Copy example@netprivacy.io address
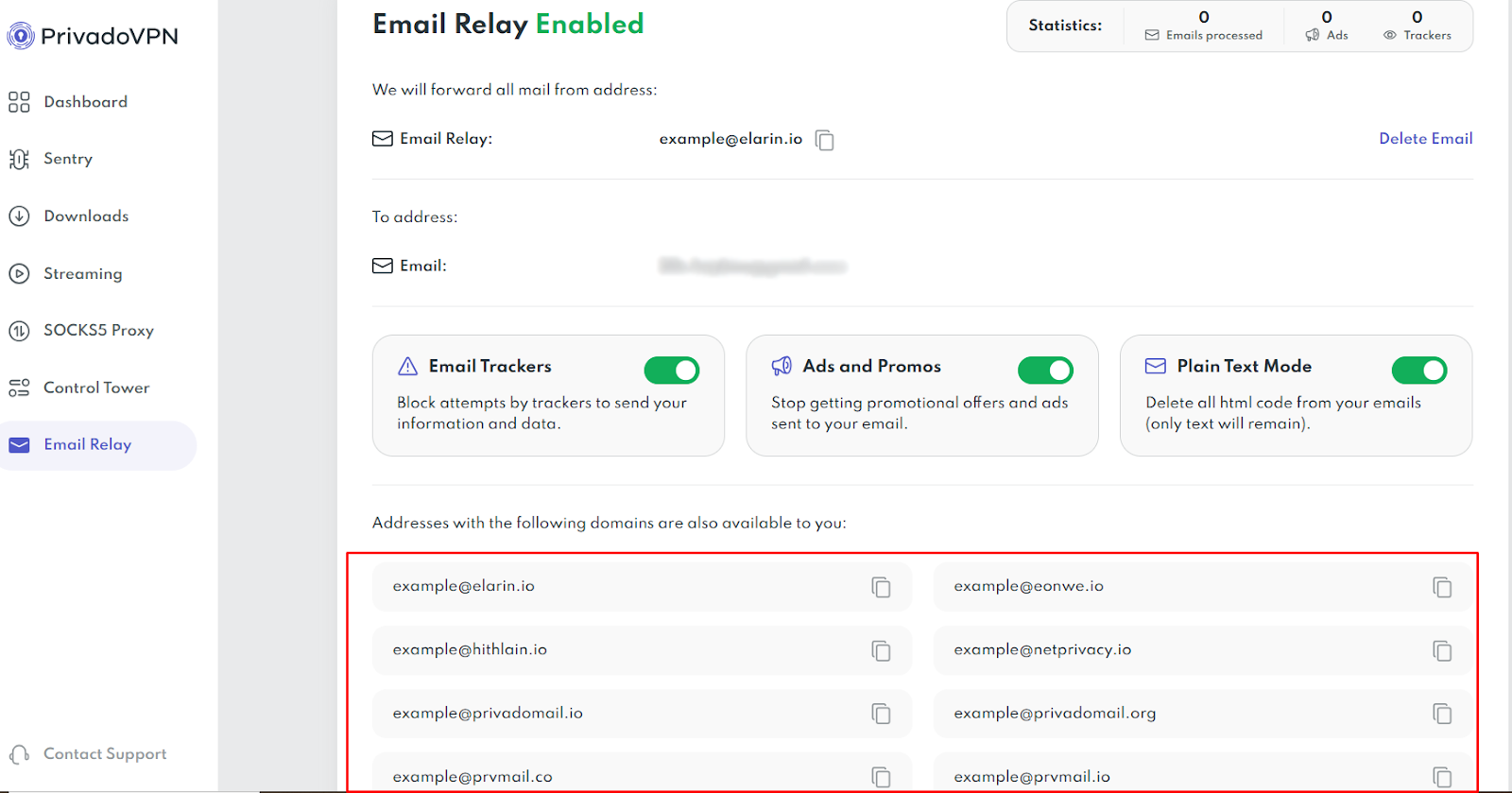The image size is (1512, 793). point(1442,650)
